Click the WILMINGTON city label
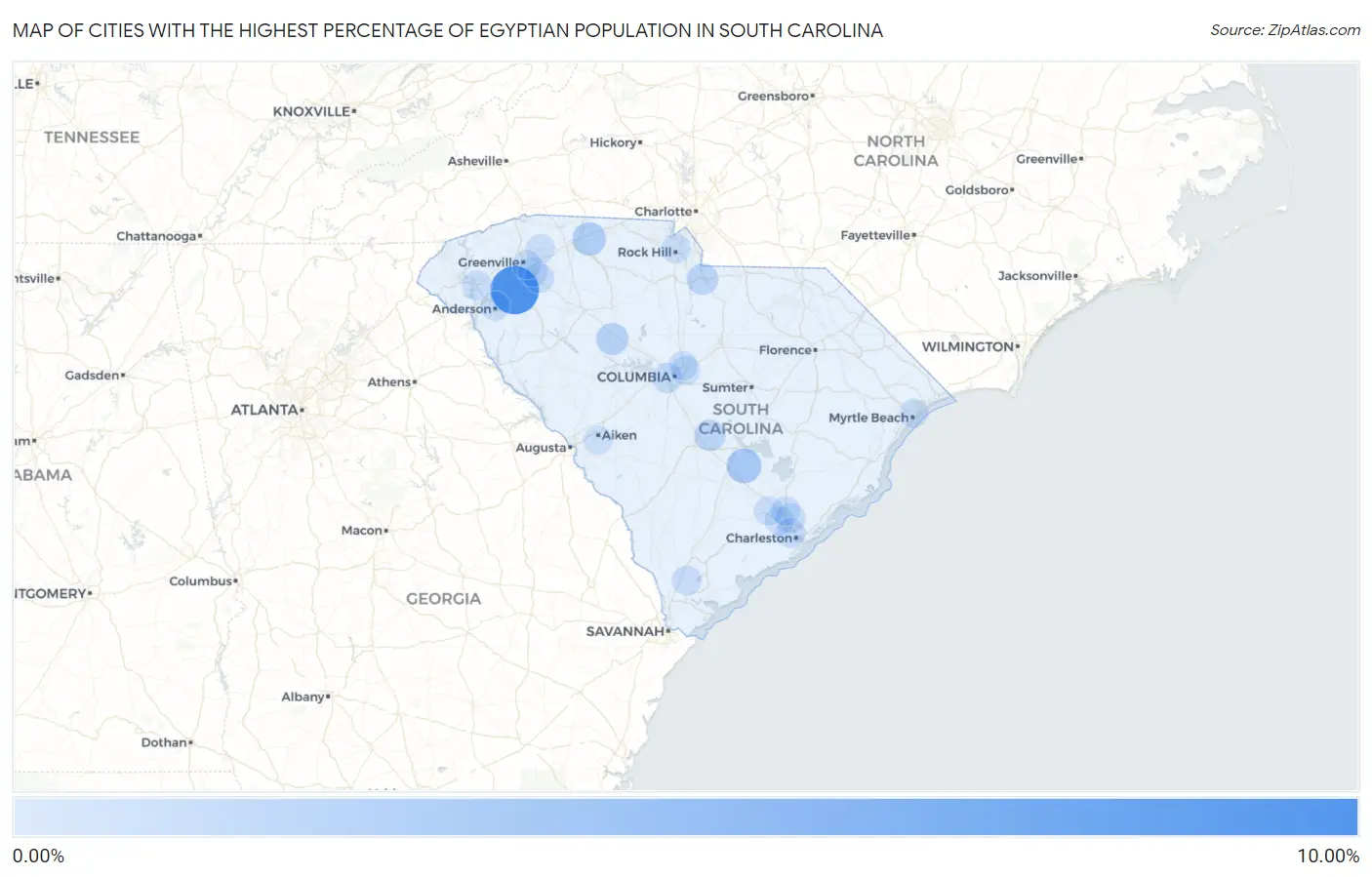 (x=968, y=346)
